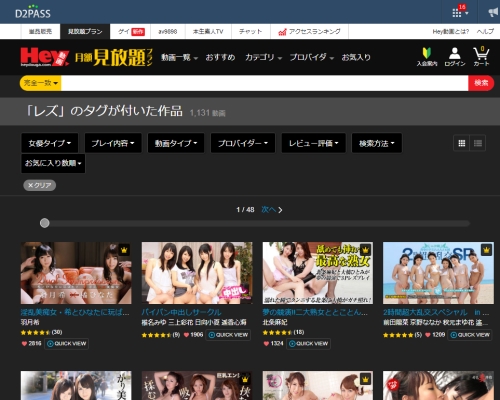Open the shopping cart カート icon
The width and height of the screenshot is (500, 400).
pos(481,53)
